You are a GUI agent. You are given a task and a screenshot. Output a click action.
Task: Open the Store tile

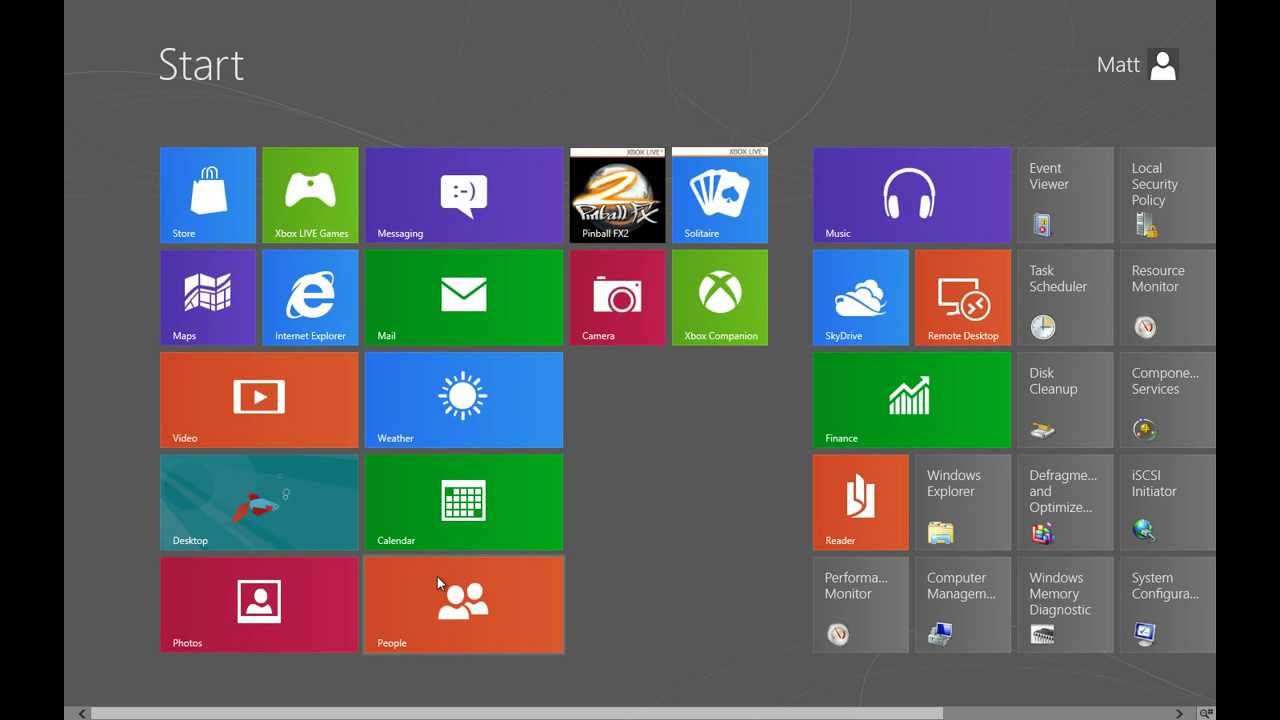click(208, 195)
